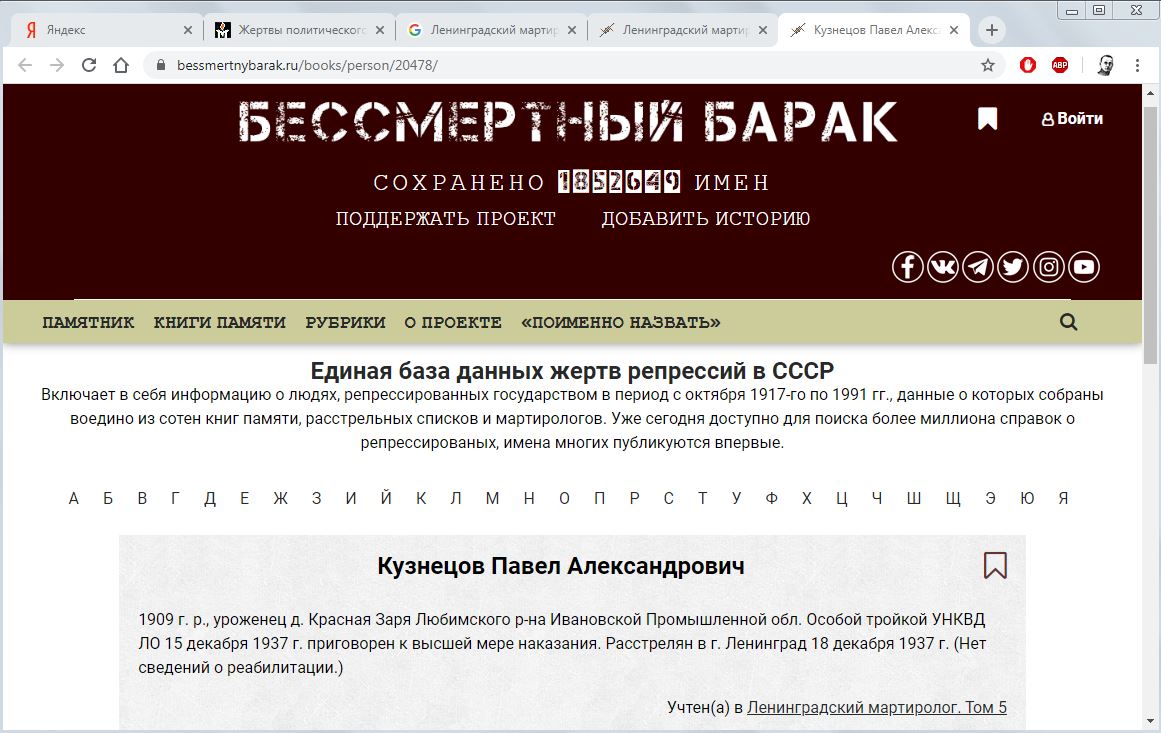1161x733 pixels.
Task: Reload the page with the refresh icon
Action: pyautogui.click(x=87, y=64)
